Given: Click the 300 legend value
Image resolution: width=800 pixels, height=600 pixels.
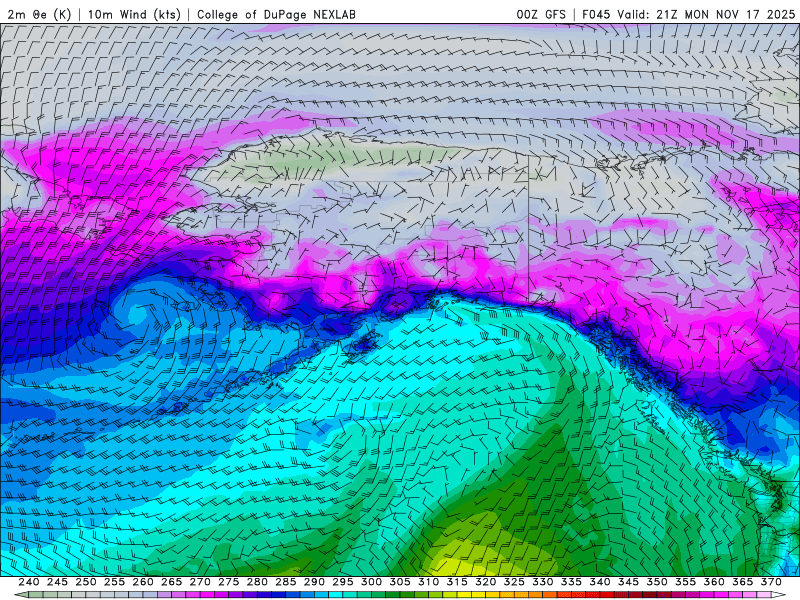Looking at the screenshot, I should [x=371, y=582].
